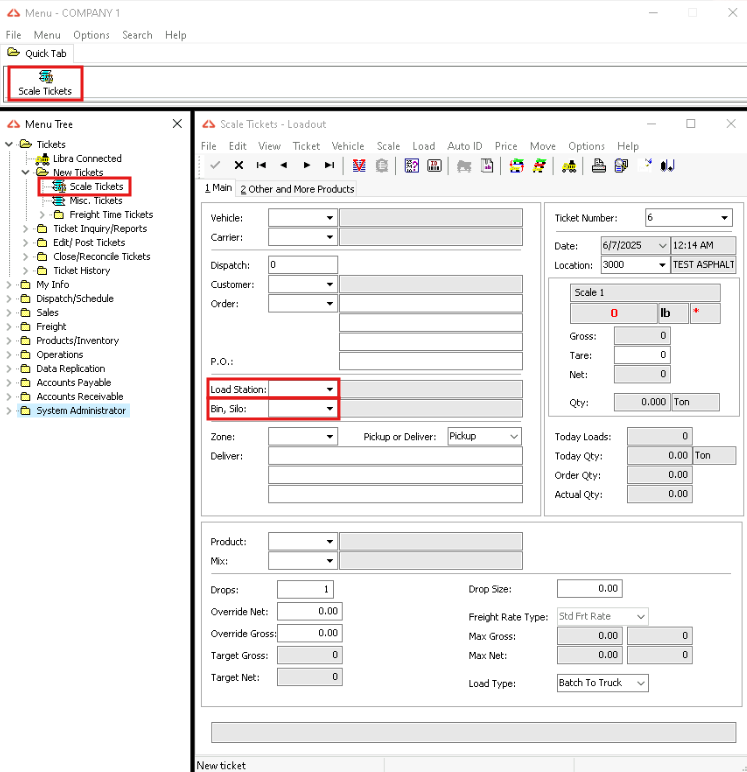Click the red-green truck lightning toolbar icon
Image resolution: width=747 pixels, height=772 pixels.
click(540, 165)
